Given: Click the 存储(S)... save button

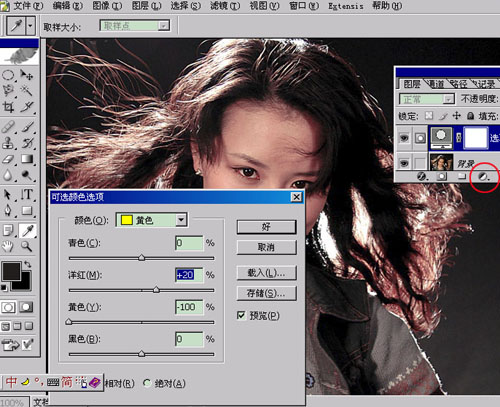Looking at the screenshot, I should tap(266, 293).
